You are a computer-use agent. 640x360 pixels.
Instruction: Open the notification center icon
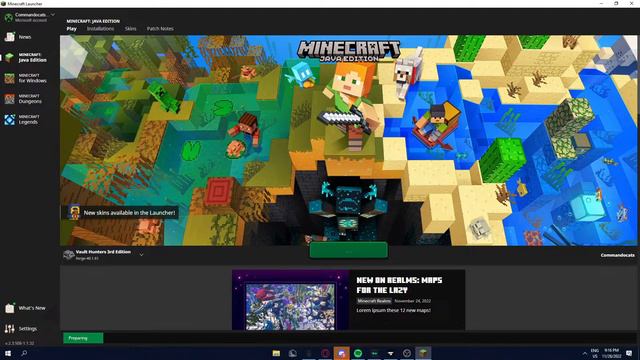click(629, 353)
